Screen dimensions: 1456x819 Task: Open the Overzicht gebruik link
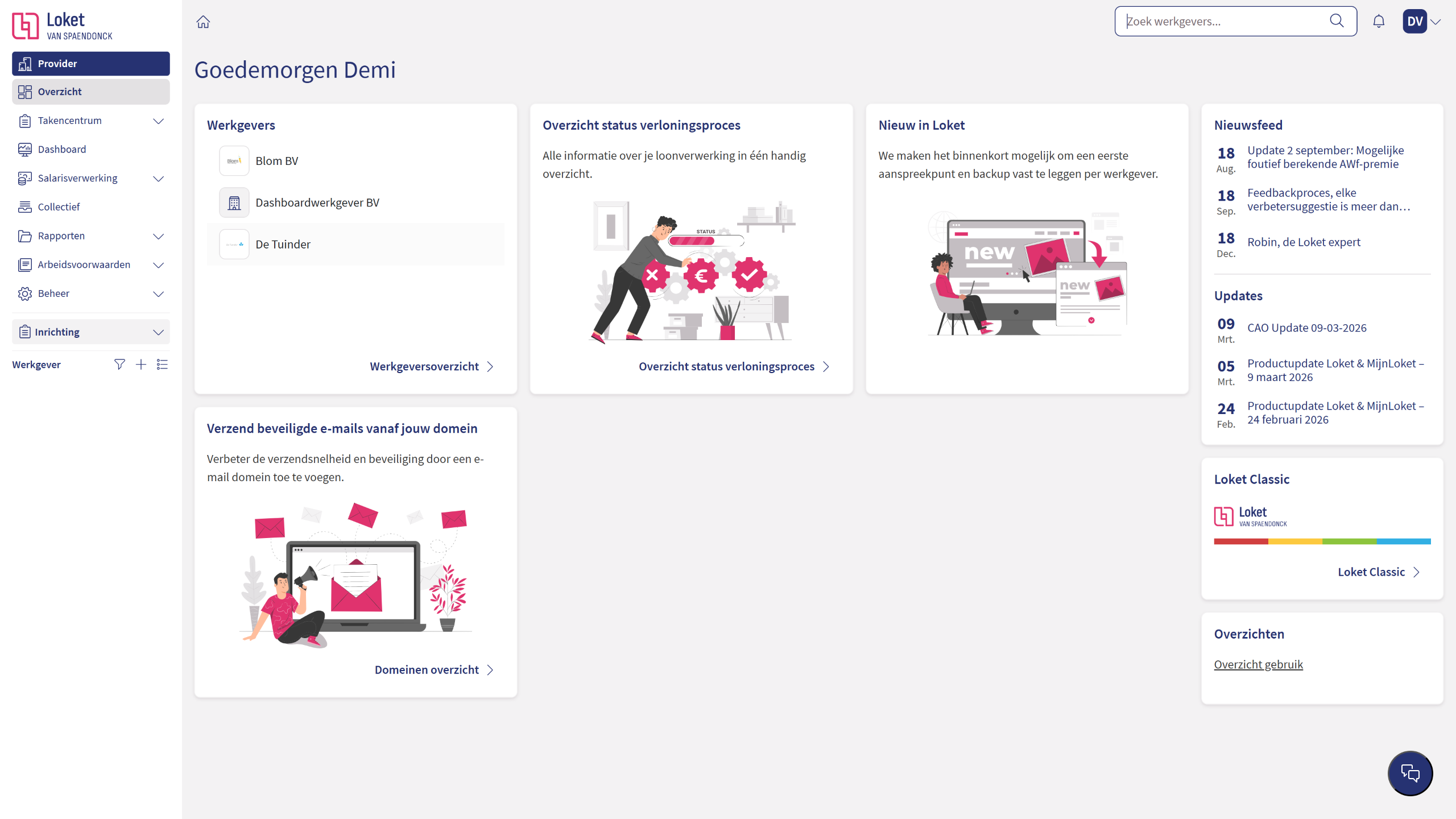tap(1258, 664)
